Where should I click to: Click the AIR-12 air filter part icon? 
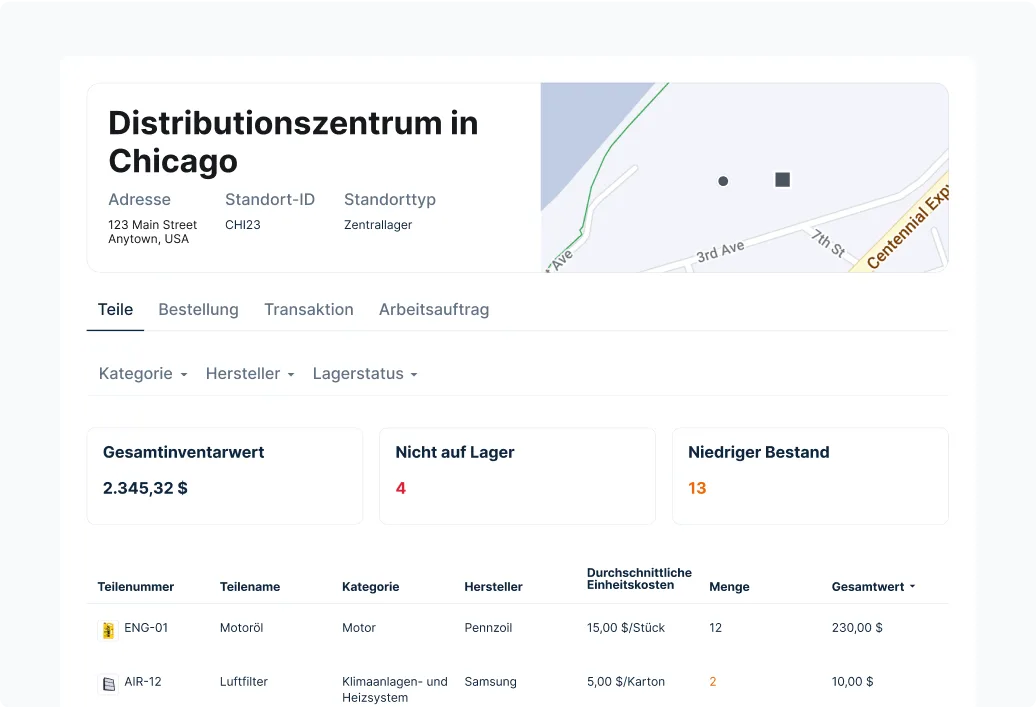pyautogui.click(x=108, y=684)
